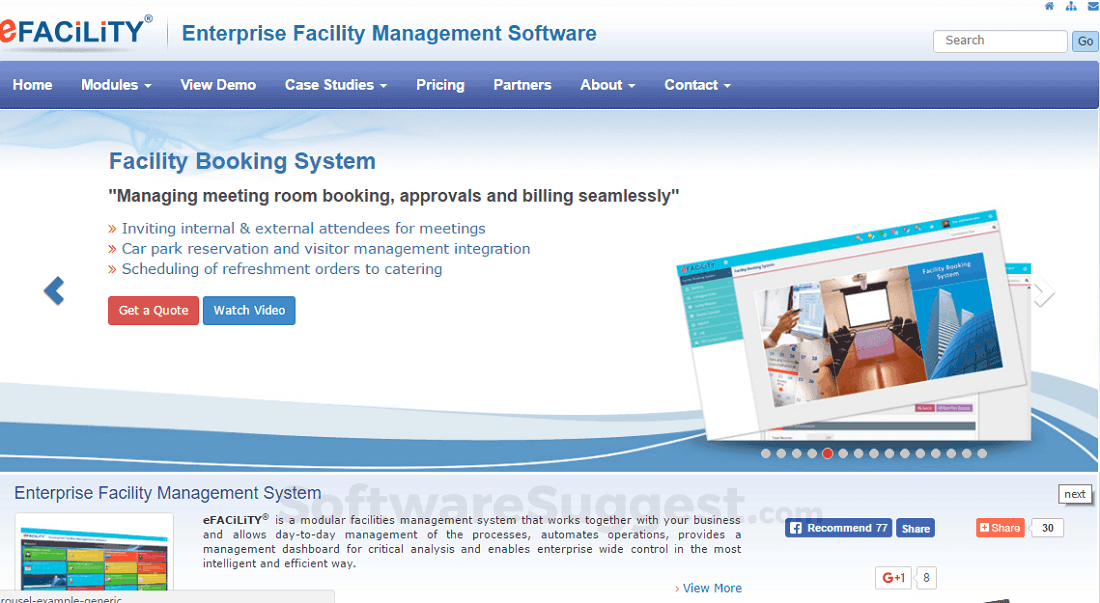
Task: Click the orange Share icon with plus sign
Action: pos(999,527)
